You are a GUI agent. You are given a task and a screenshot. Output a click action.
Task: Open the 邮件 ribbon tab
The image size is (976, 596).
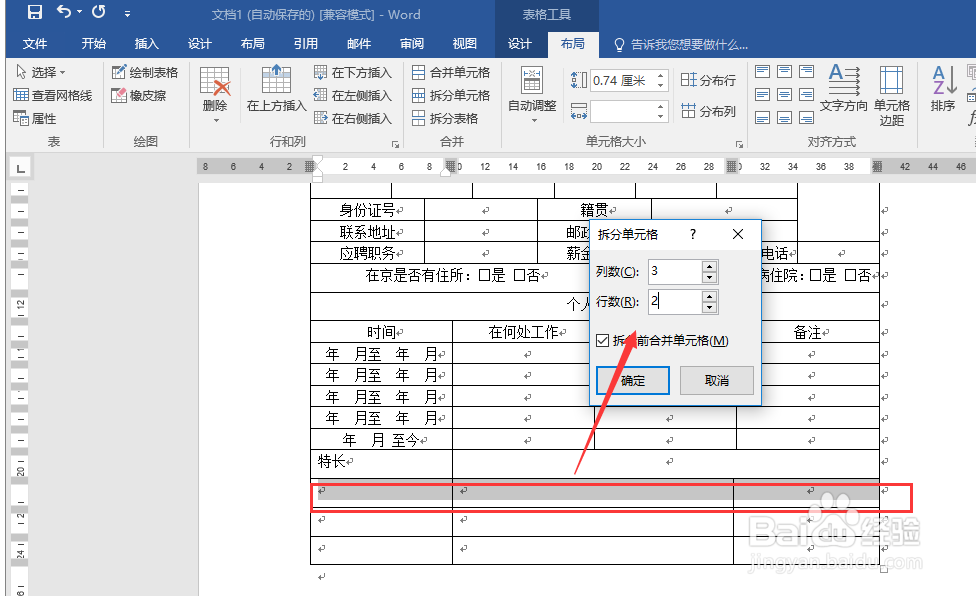tap(359, 44)
